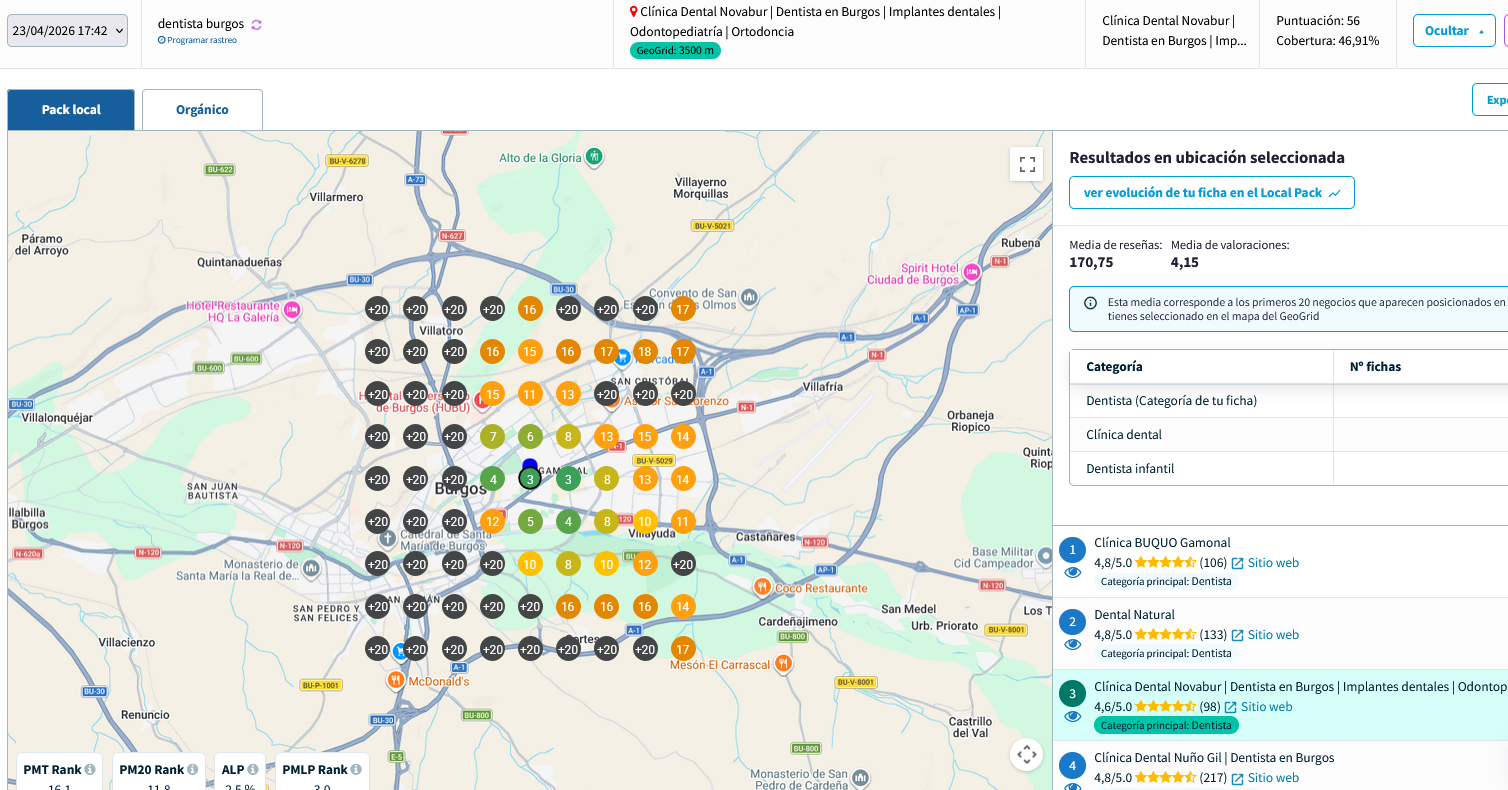
Task: Click Novabur's green 'Categoría principal: Dentista' badge
Action: 1166,726
